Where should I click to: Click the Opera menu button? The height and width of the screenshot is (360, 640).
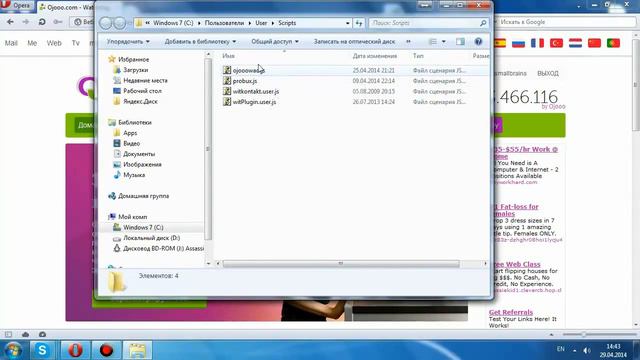click(x=17, y=5)
